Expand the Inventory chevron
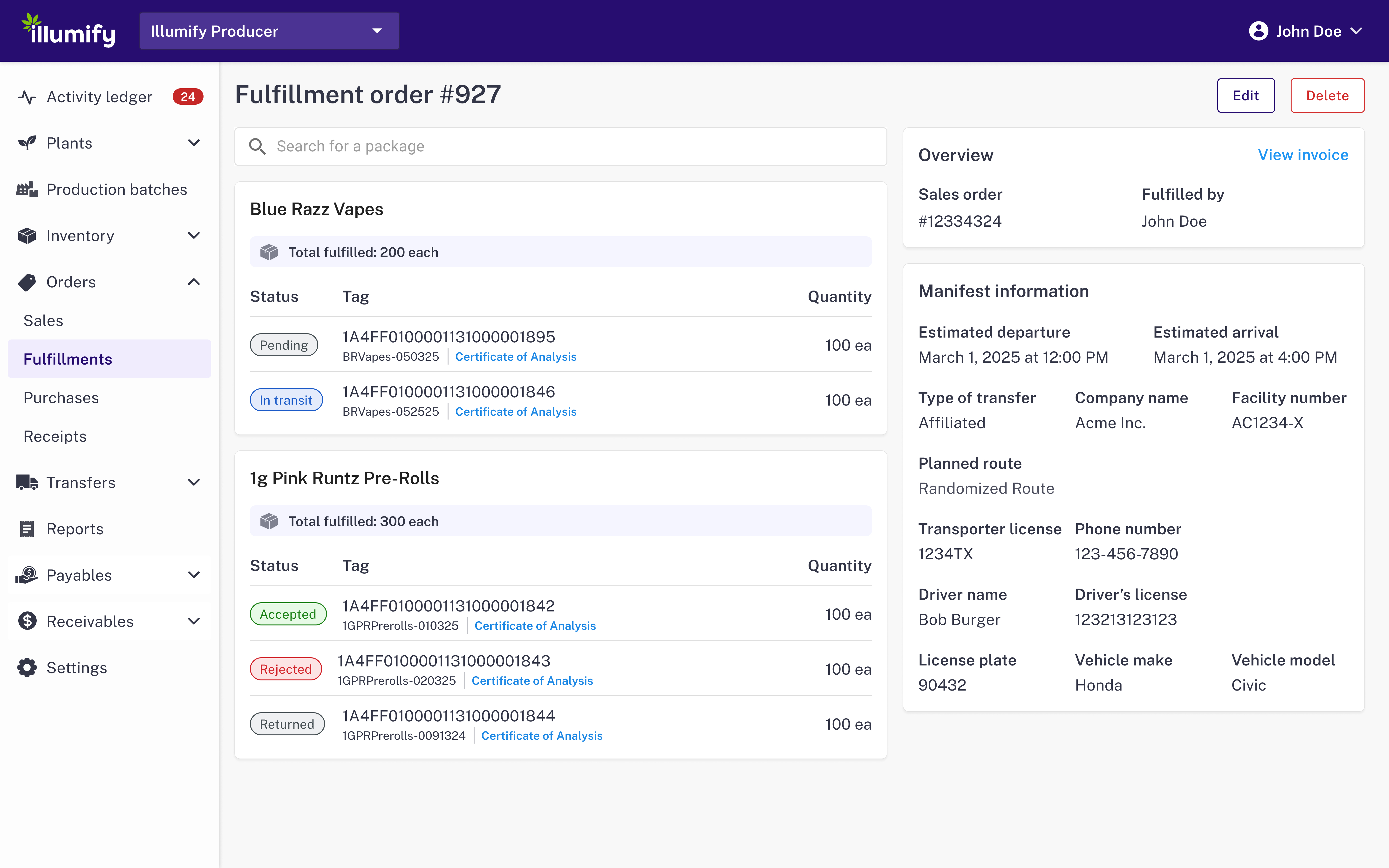Screen dimensions: 1389x868 point(194,235)
